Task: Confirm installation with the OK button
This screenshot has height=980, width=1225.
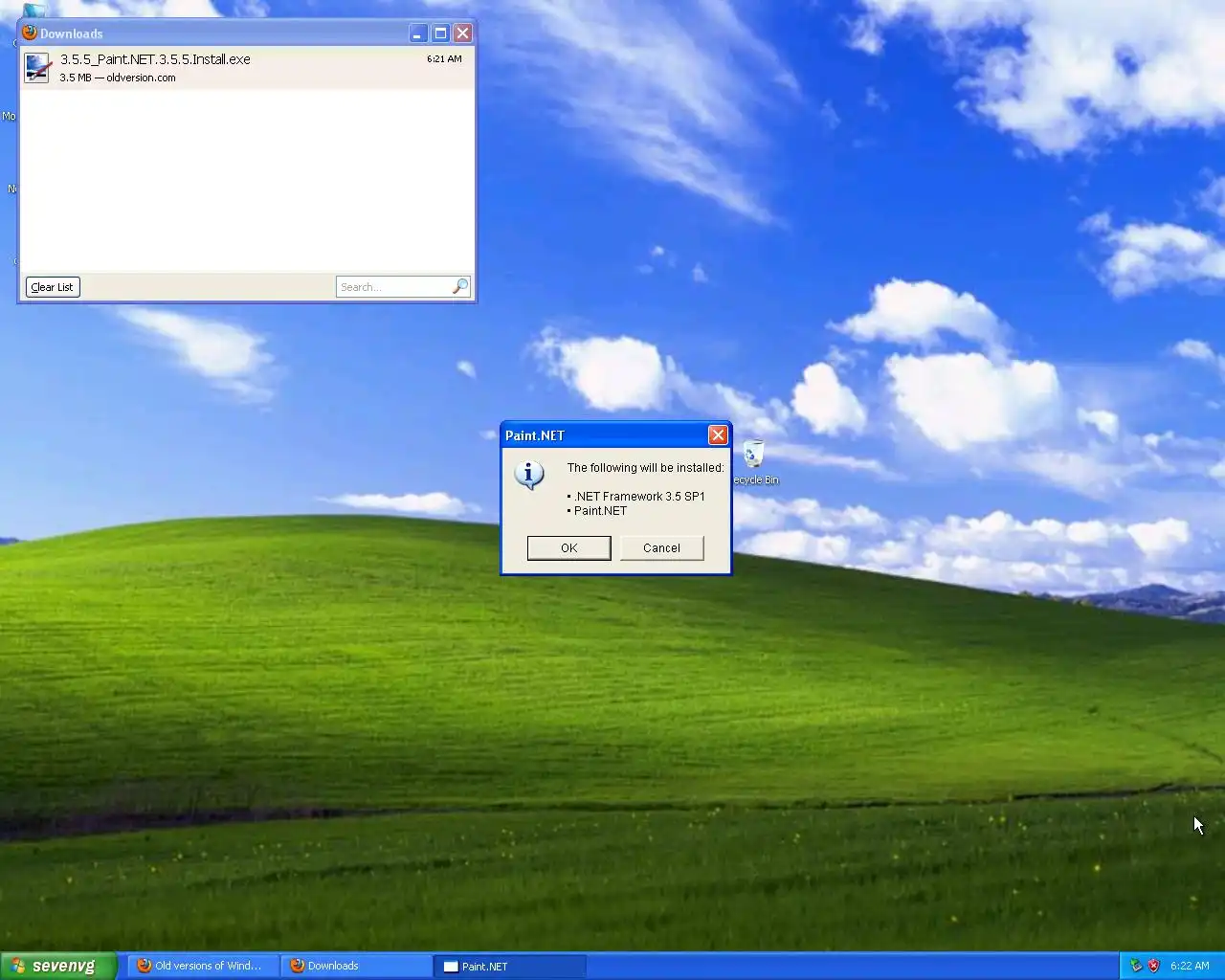Action: (568, 548)
